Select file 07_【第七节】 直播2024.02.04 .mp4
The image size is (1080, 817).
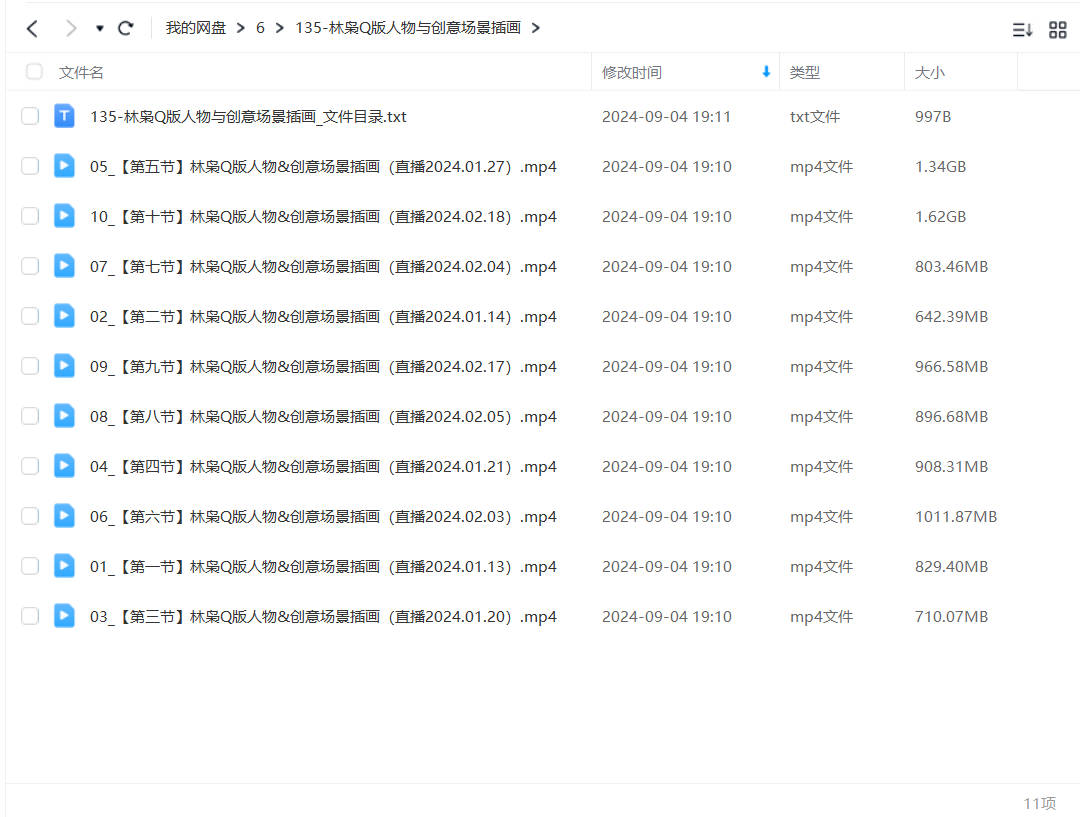click(323, 267)
